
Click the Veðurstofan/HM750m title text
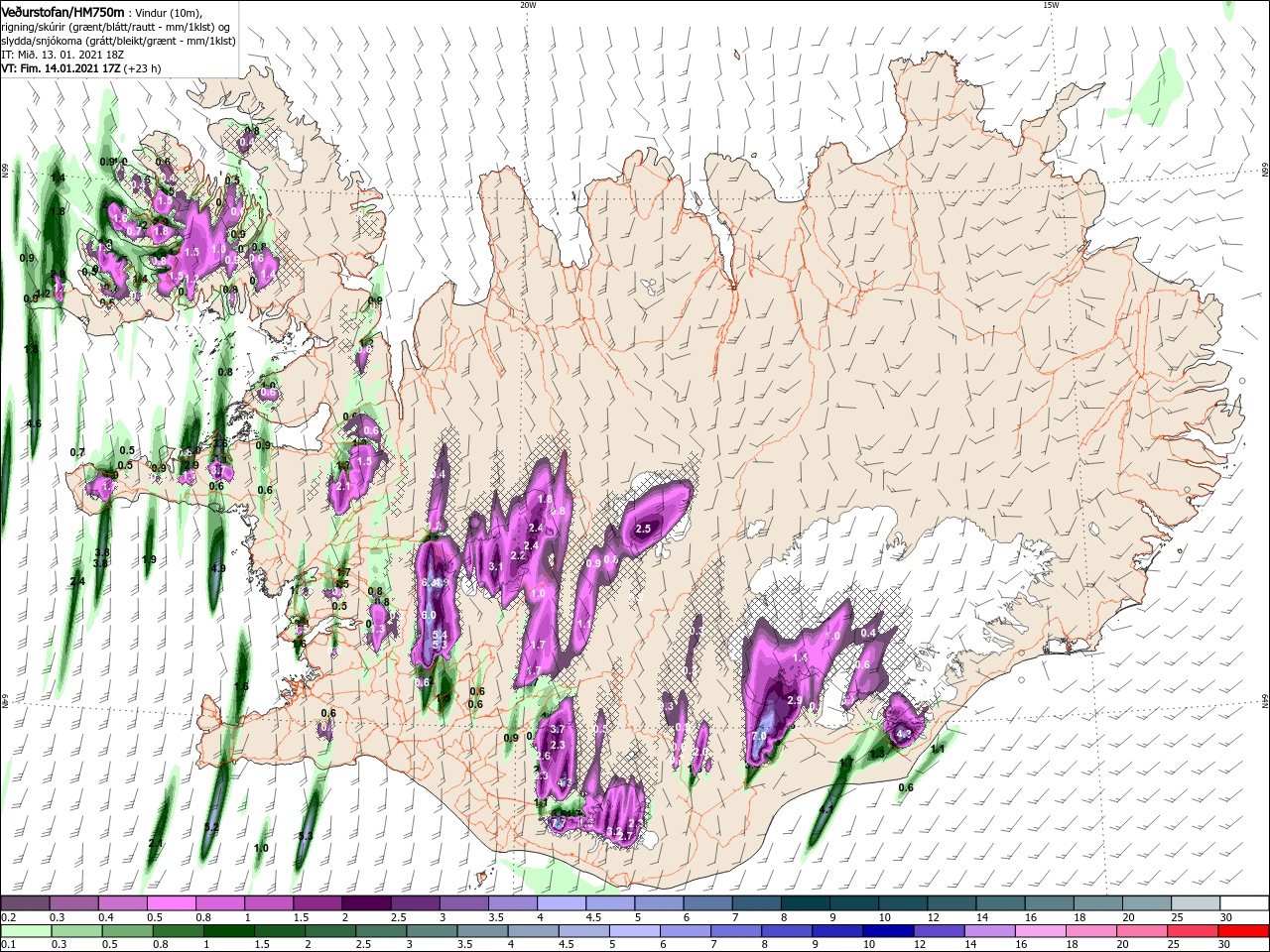(x=63, y=12)
